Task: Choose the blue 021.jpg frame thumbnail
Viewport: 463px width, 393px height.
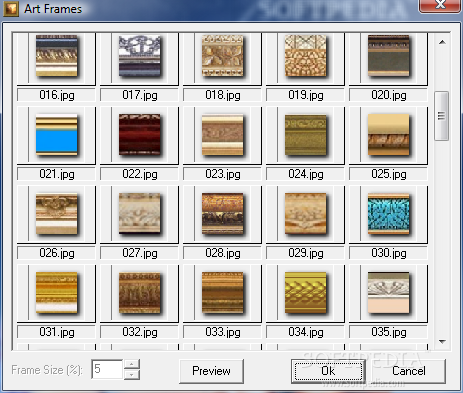Action: click(57, 135)
